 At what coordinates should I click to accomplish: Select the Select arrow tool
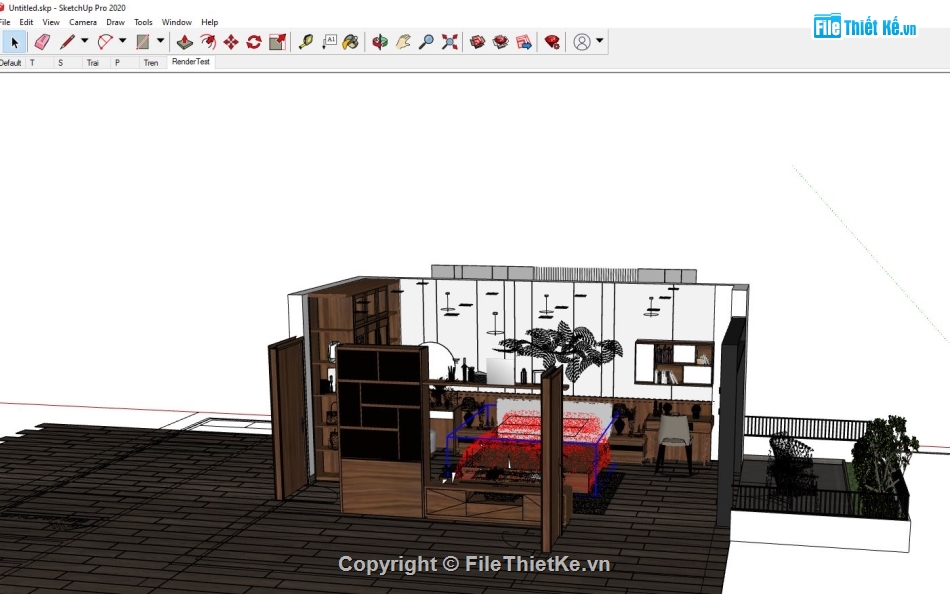pos(14,42)
